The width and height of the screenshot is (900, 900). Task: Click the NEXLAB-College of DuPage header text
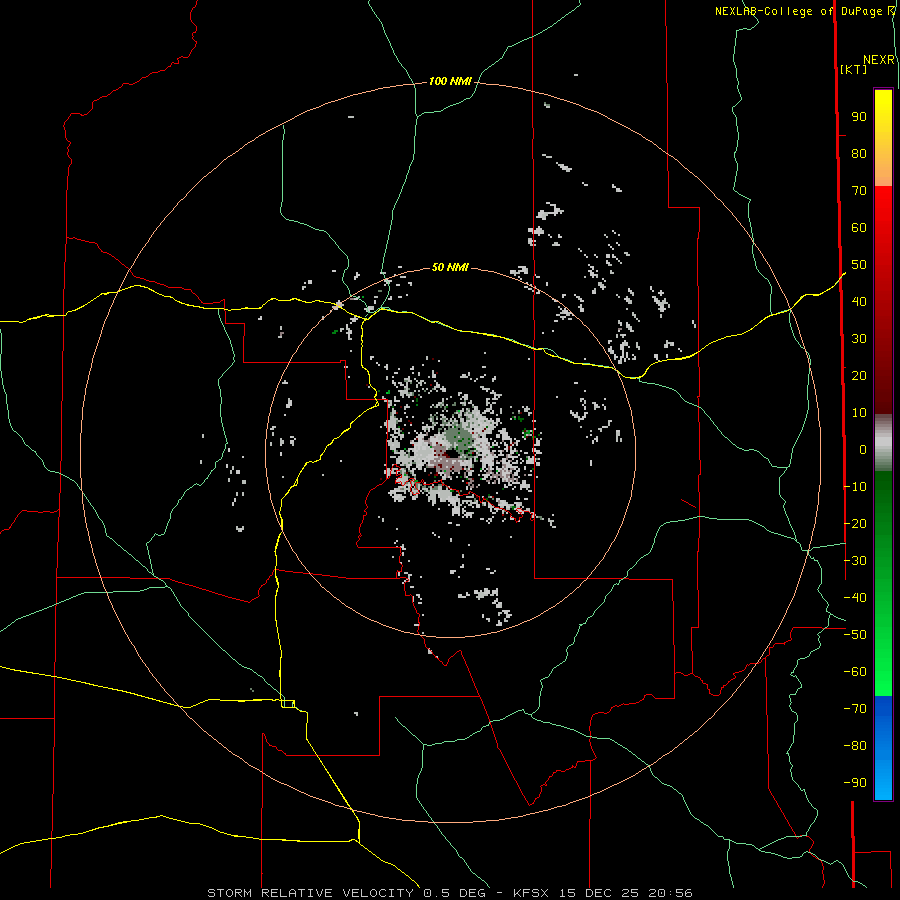coord(798,11)
